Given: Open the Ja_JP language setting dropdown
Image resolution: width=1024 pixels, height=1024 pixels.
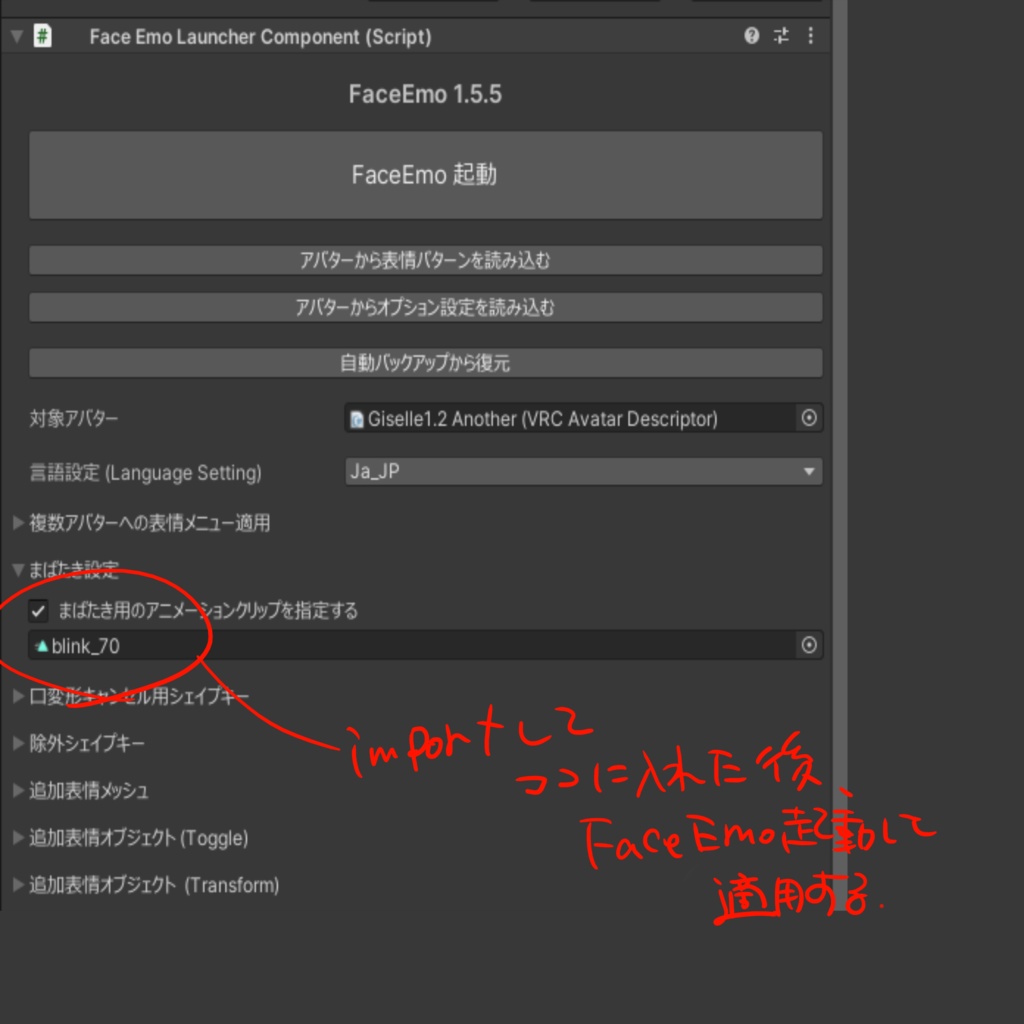Looking at the screenshot, I should (583, 472).
